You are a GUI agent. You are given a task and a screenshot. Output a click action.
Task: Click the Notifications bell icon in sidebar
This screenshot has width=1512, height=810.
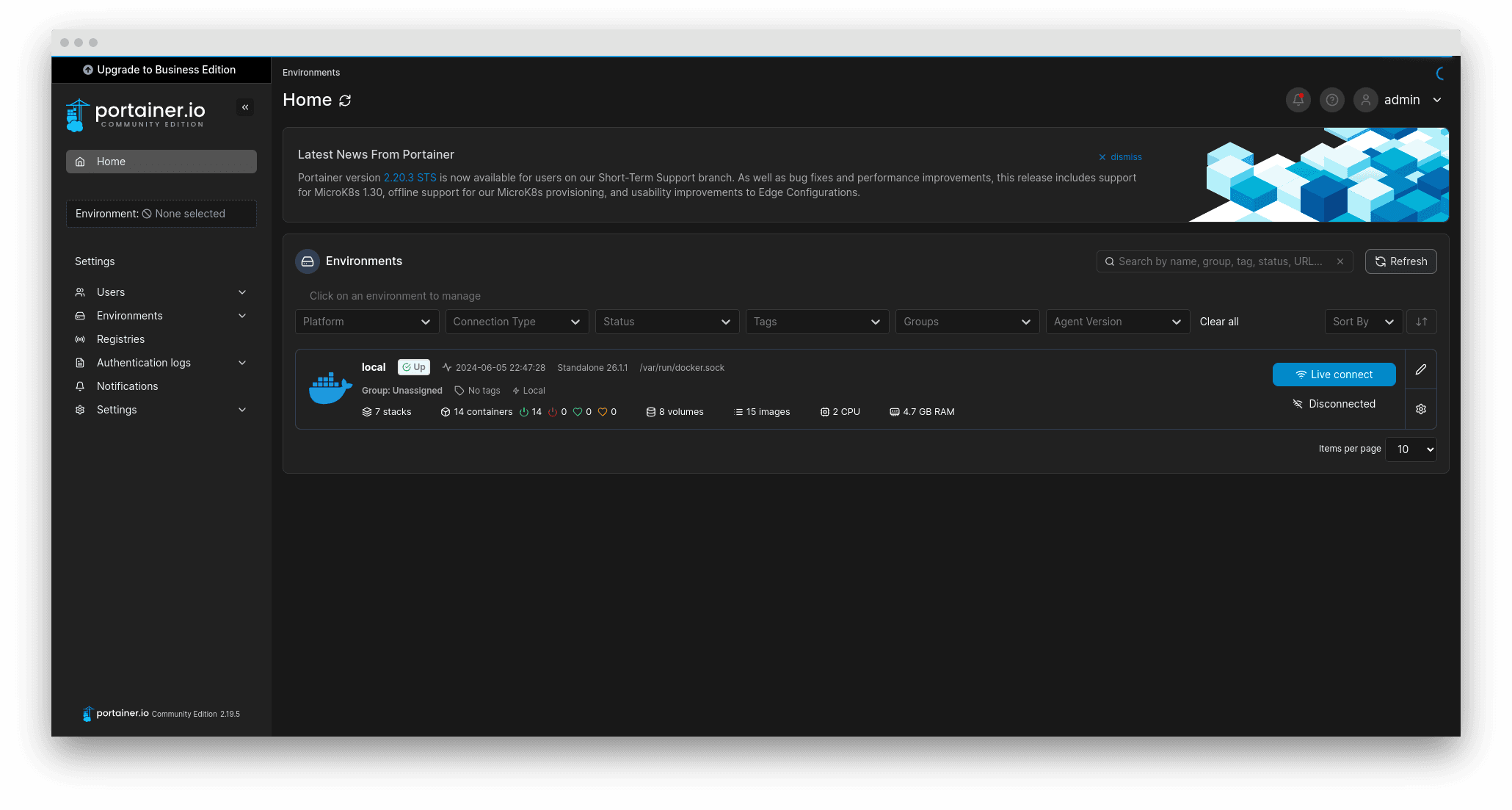pyautogui.click(x=80, y=386)
